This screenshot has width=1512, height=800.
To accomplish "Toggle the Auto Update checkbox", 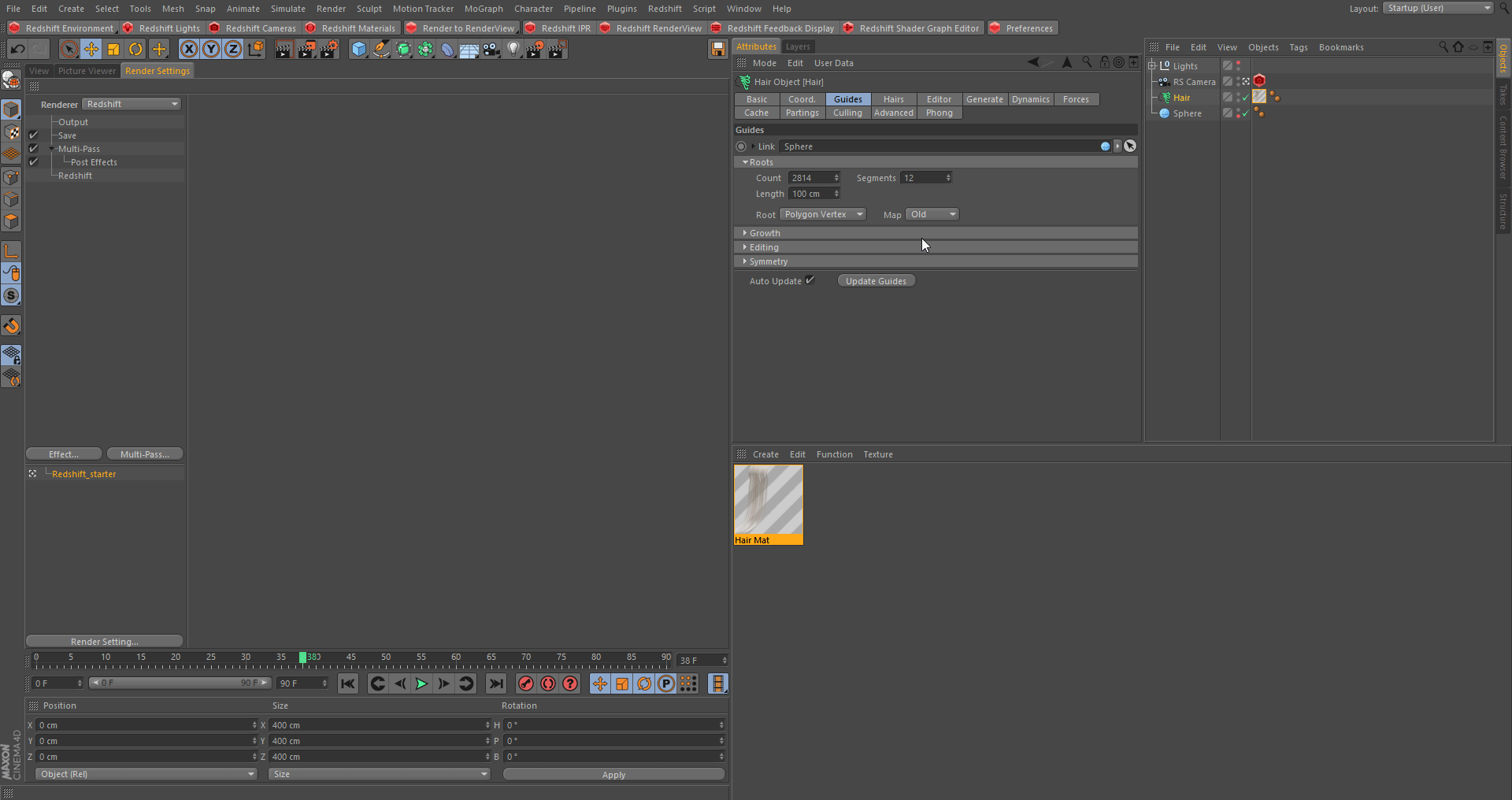I will [x=810, y=280].
